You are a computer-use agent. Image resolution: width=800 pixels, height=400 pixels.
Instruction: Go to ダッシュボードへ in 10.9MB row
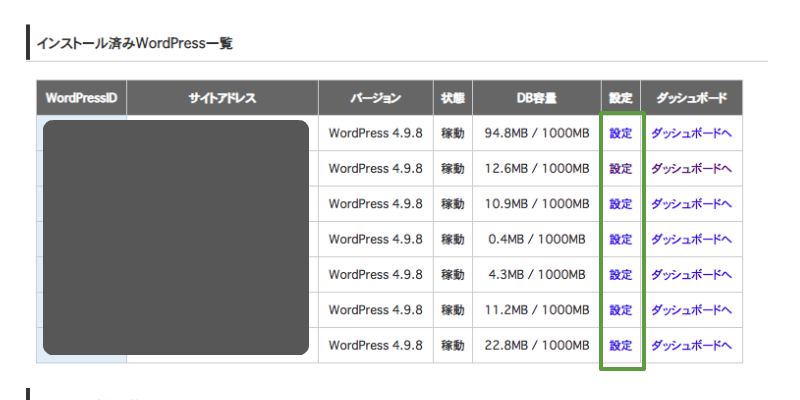[x=692, y=204]
